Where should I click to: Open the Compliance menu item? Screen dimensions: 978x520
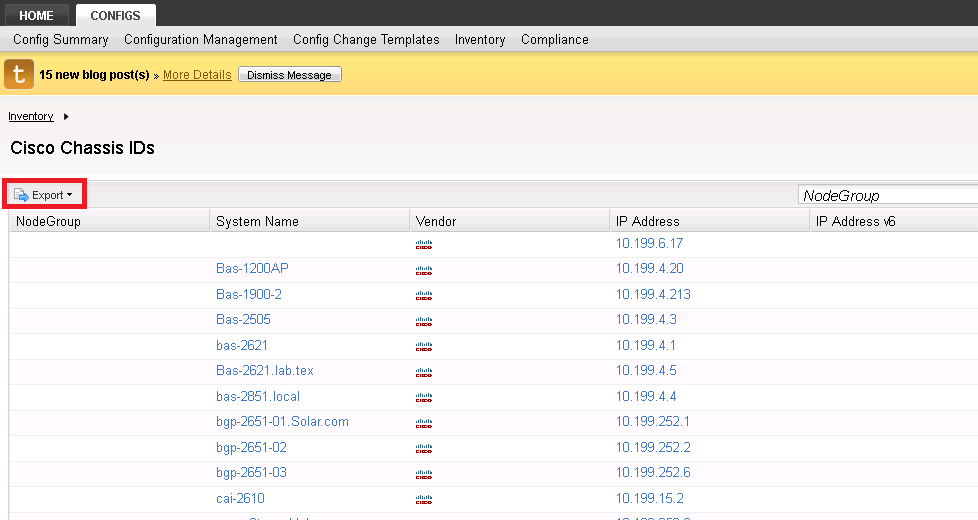pyautogui.click(x=554, y=39)
